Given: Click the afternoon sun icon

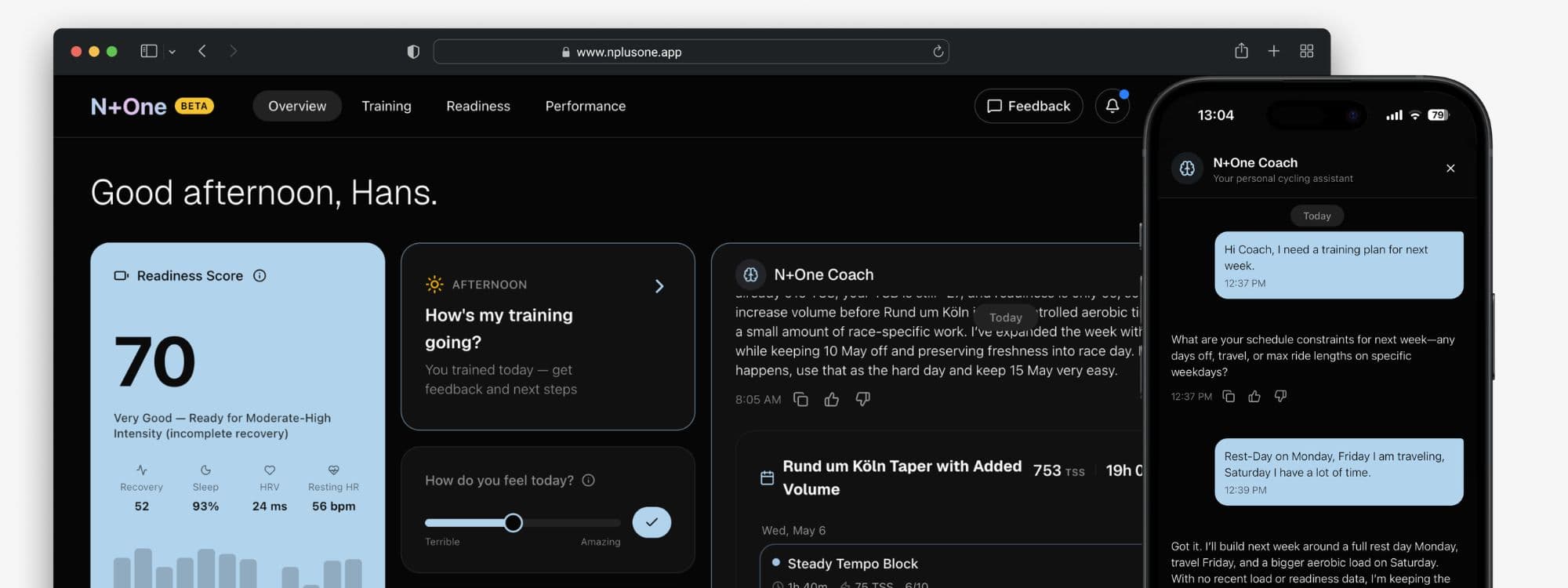Looking at the screenshot, I should pos(434,285).
